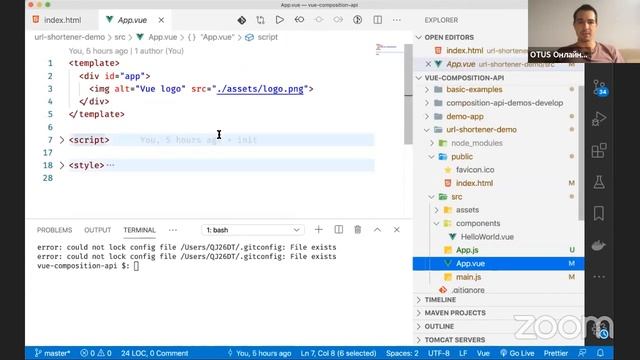The width and height of the screenshot is (640, 360).
Task: Expand the MAVEN PROJECTS section
Action: point(455,313)
